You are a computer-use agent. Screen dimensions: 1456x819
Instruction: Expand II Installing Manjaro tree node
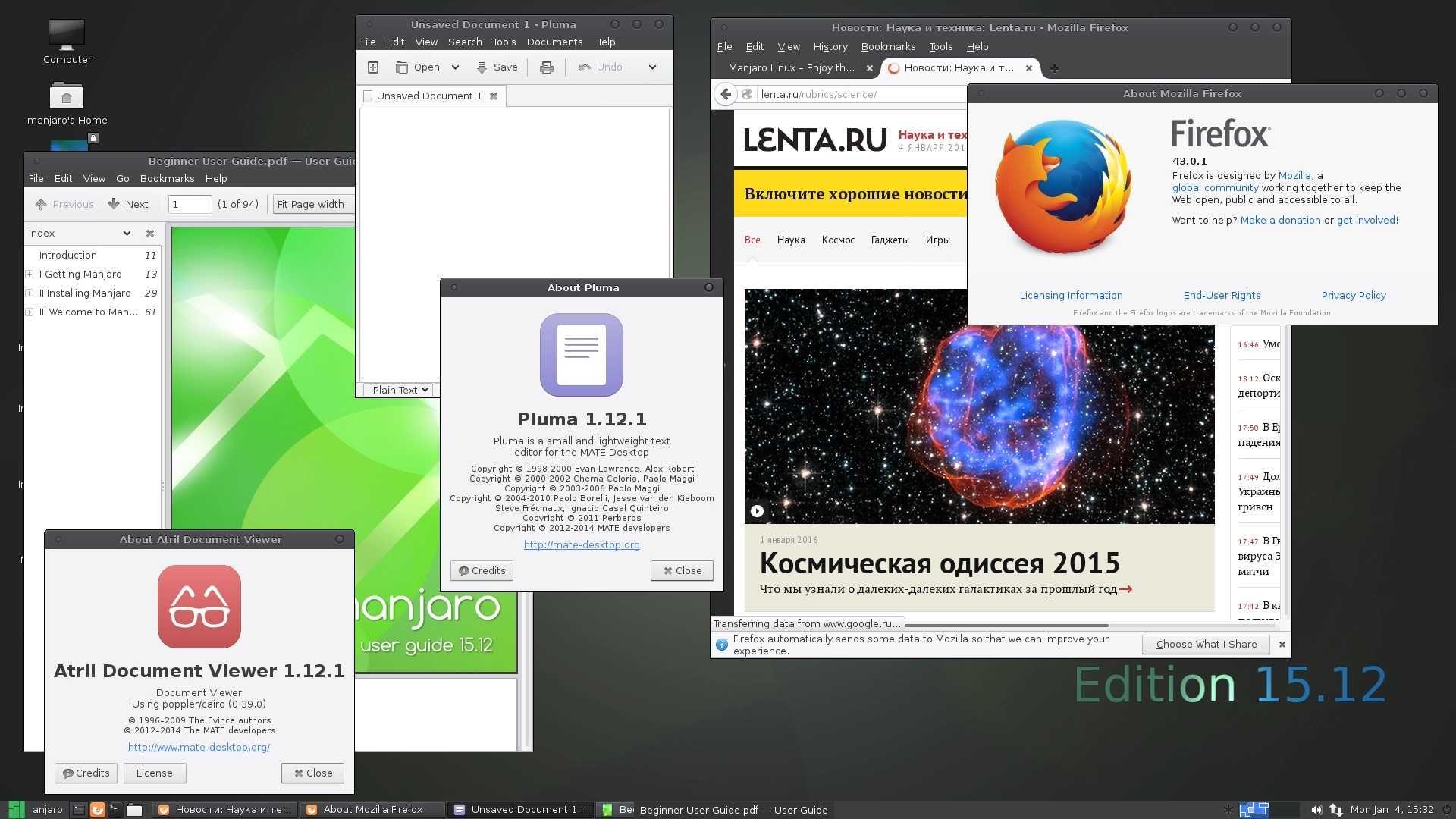click(30, 293)
